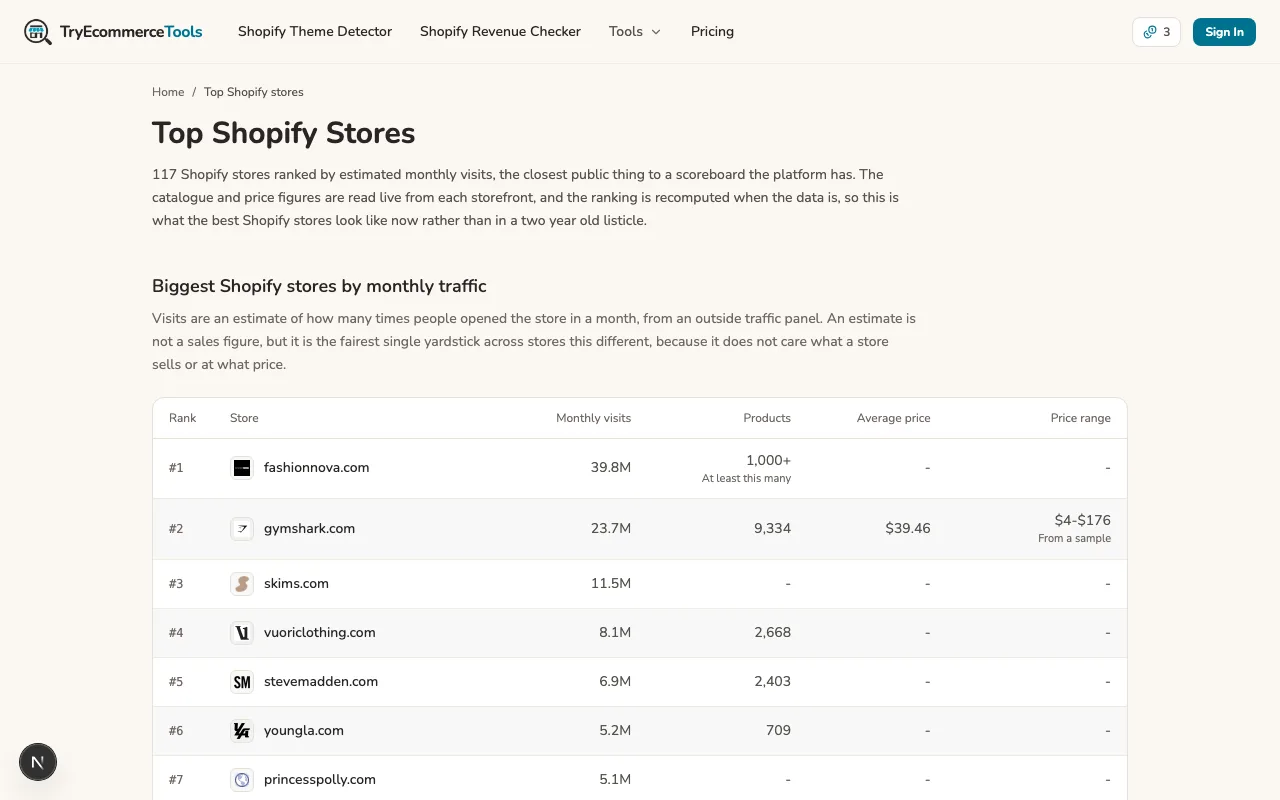Screen dimensions: 1280x800
Task: Go to the Pricing page
Action: (712, 32)
